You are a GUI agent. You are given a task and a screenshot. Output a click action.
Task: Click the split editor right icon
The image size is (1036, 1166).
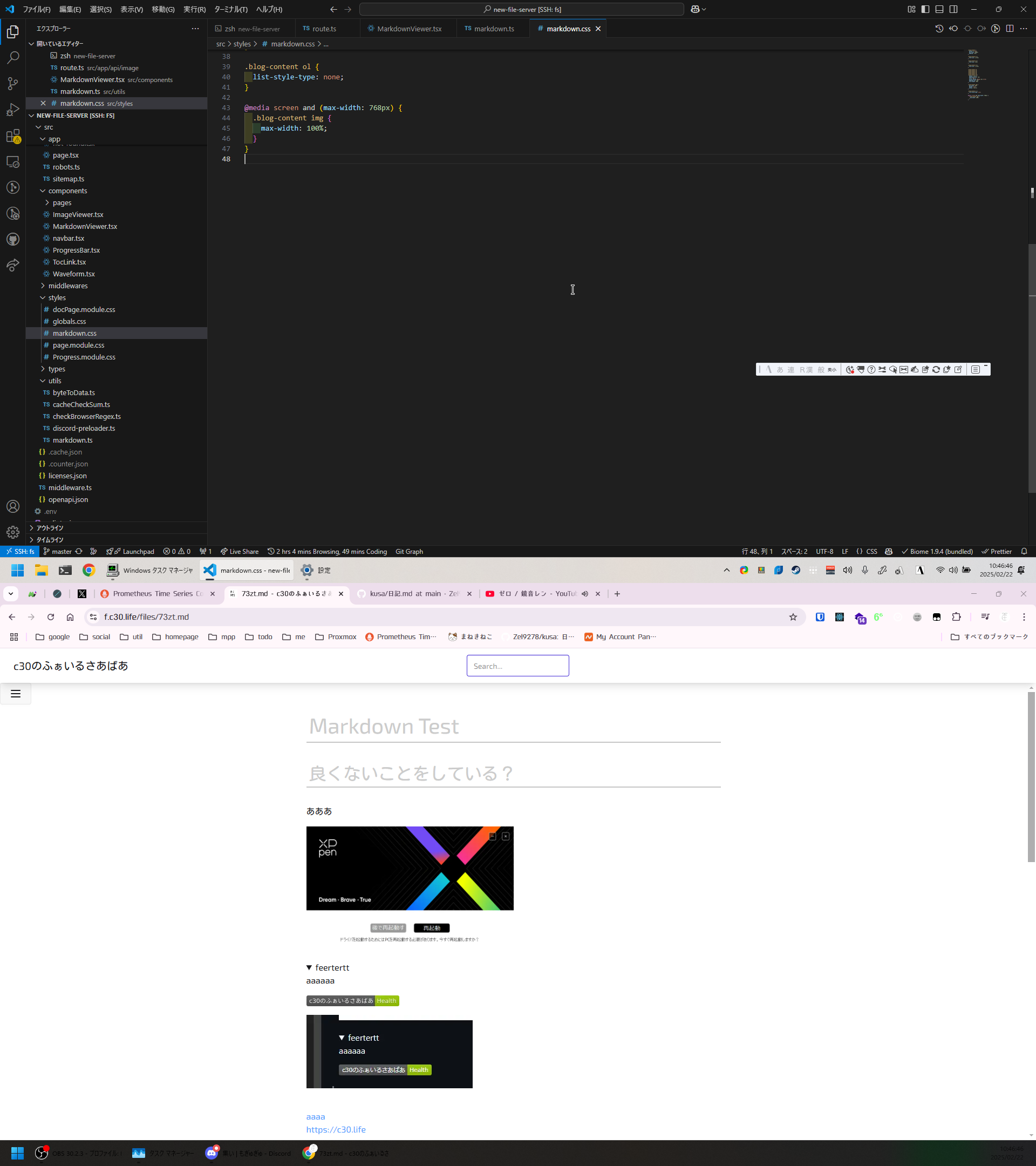tap(1009, 29)
